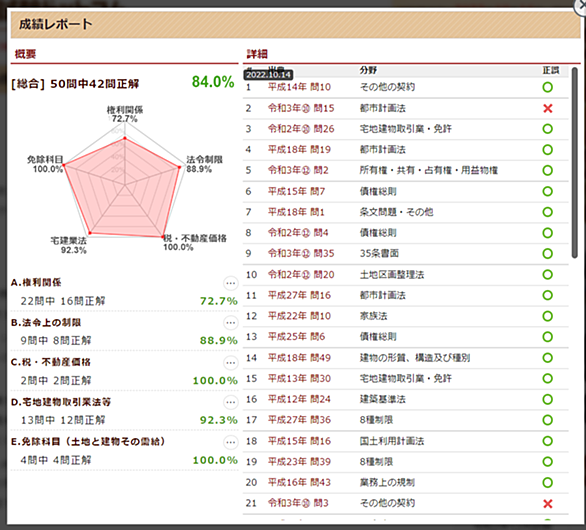Open question 令和3年⑫ 問2
Screen dimensions: 586x530
coord(298,170)
